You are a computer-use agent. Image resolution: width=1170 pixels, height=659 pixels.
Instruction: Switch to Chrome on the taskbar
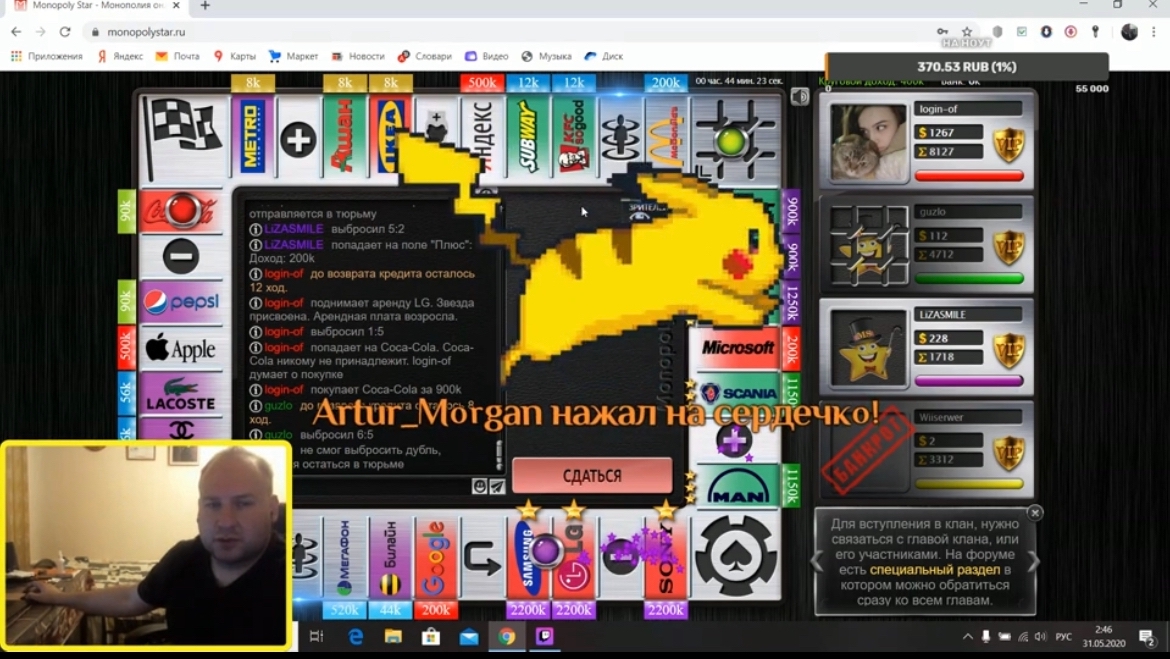coord(507,637)
